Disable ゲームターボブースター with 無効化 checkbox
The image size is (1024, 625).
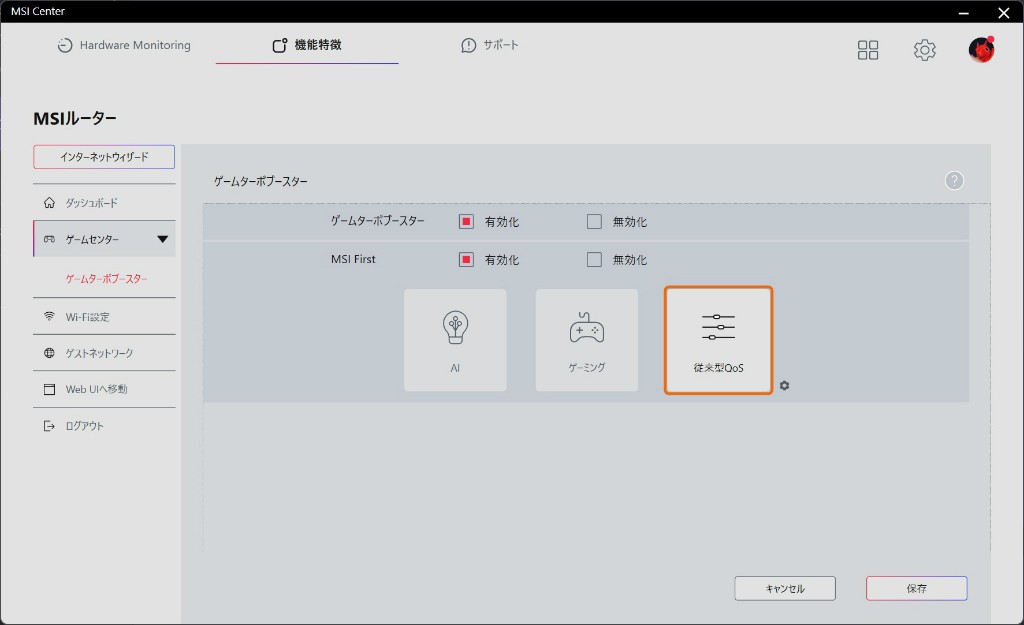594,222
